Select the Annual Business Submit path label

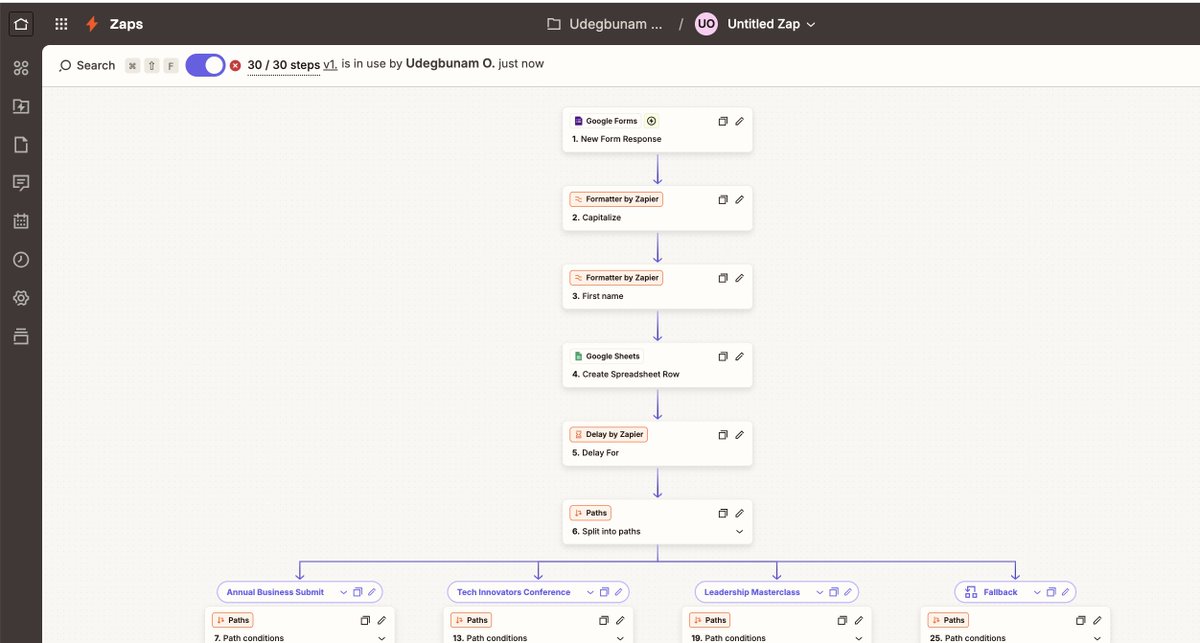(276, 592)
